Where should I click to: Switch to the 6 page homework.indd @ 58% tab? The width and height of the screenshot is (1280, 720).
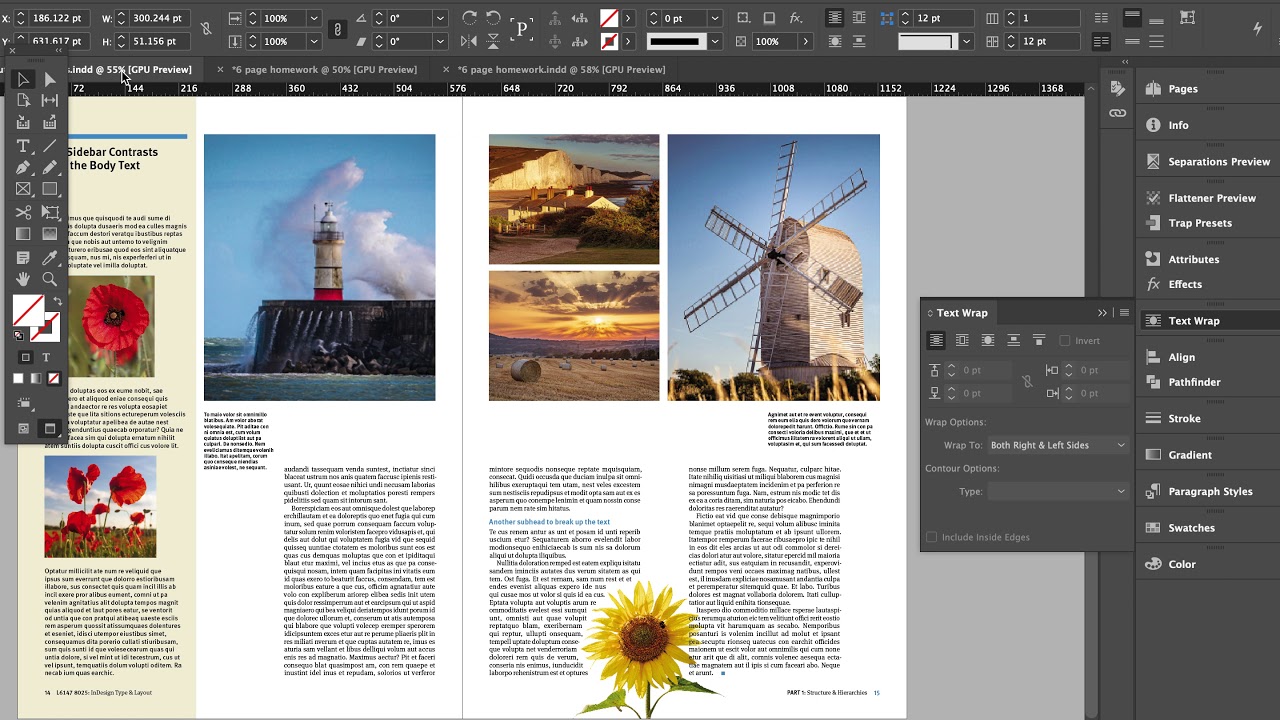561,70
